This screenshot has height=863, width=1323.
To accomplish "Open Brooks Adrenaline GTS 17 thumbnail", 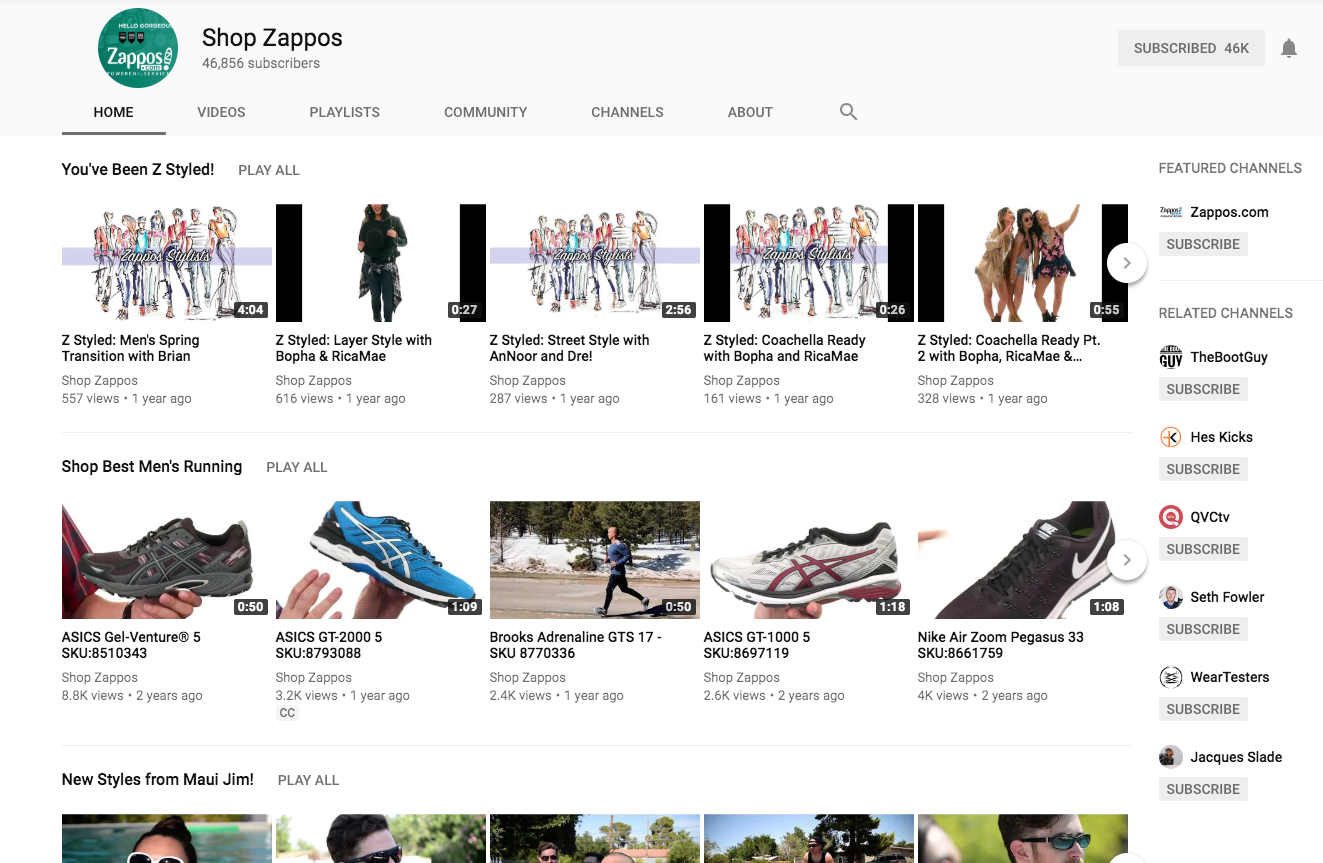I will click(x=595, y=560).
